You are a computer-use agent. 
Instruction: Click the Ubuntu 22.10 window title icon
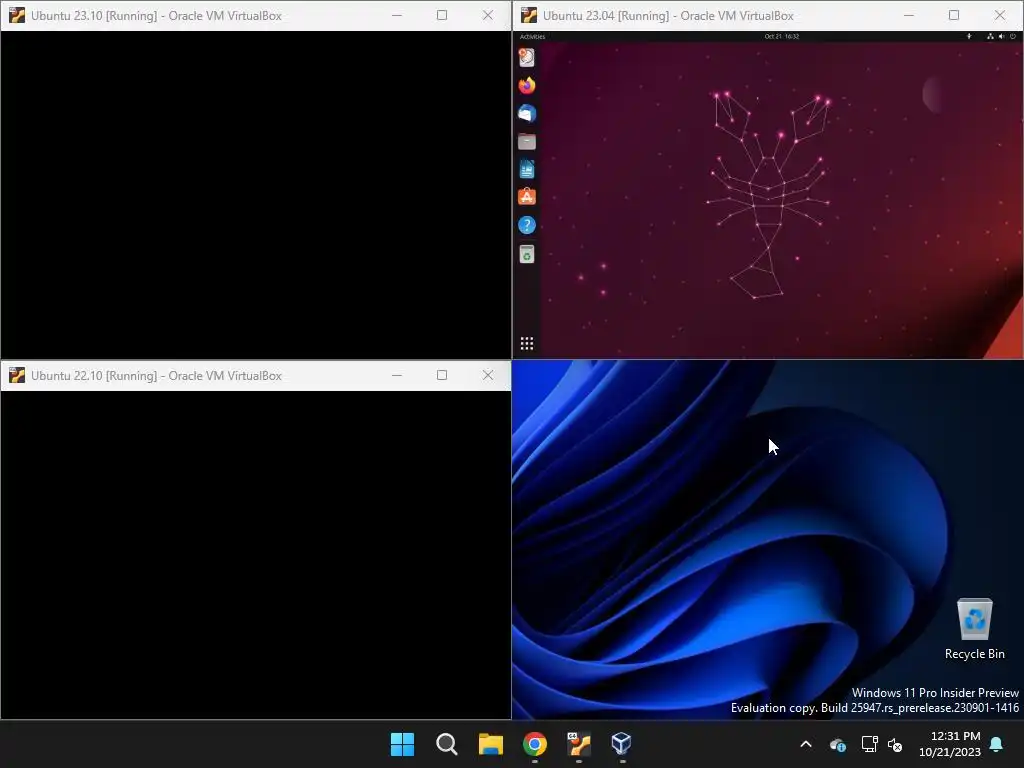pyautogui.click(x=17, y=376)
